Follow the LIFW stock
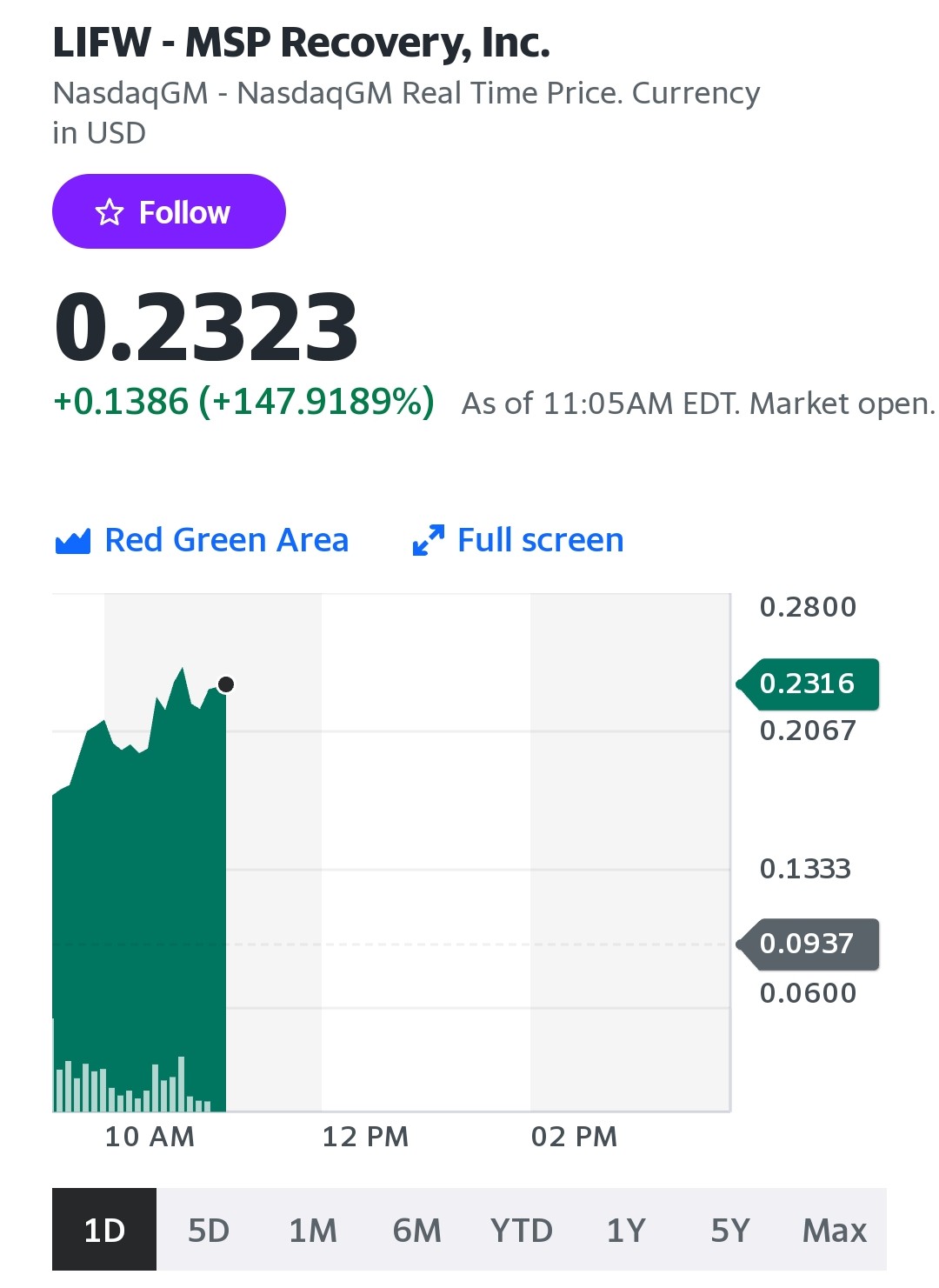The width and height of the screenshot is (939, 1288). [169, 211]
